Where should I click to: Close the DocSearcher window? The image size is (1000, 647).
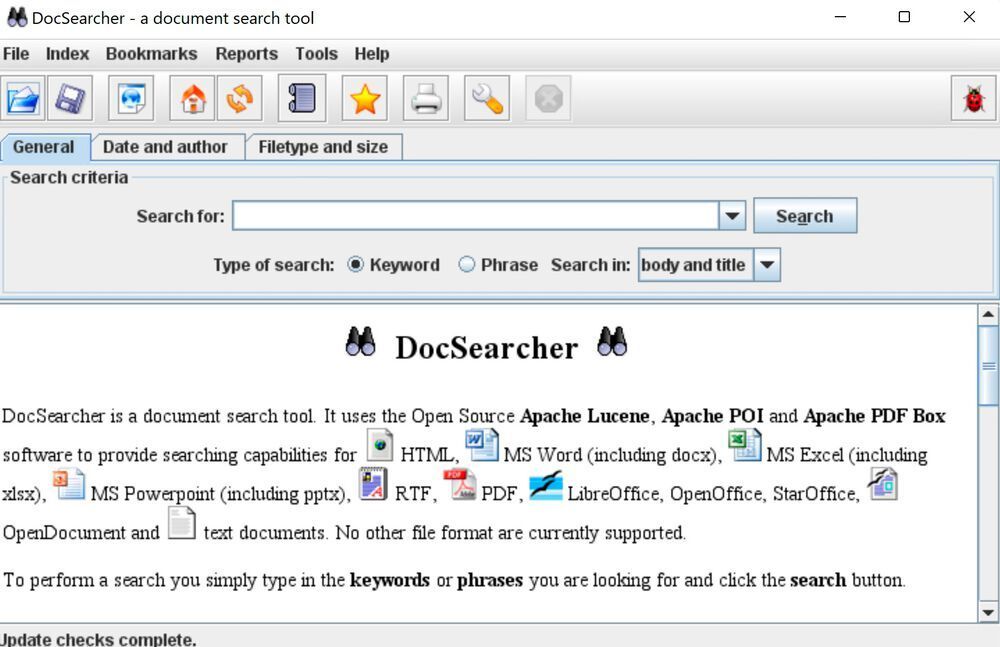point(969,17)
